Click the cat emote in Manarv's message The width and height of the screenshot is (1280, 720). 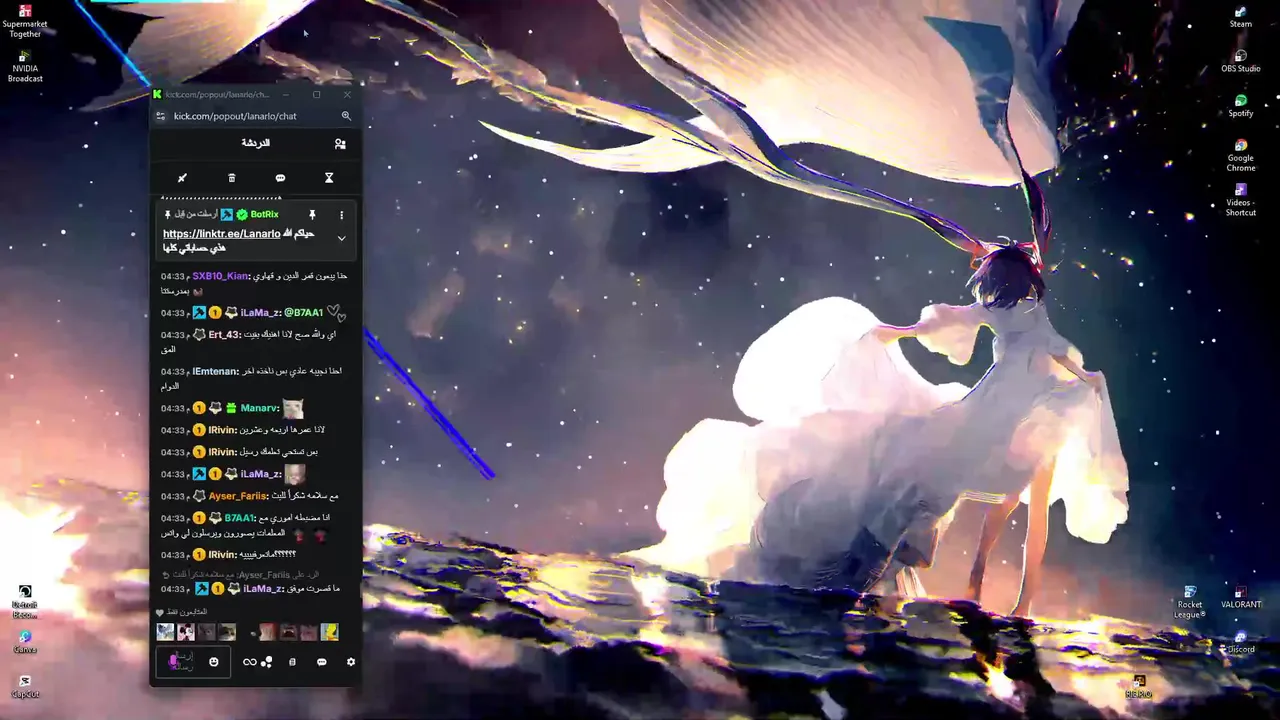pyautogui.click(x=293, y=408)
